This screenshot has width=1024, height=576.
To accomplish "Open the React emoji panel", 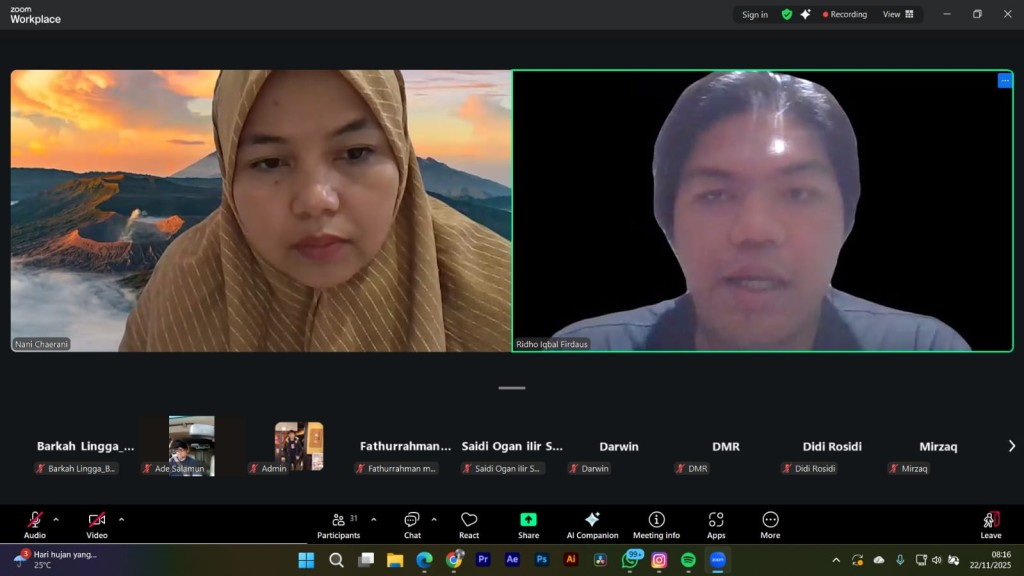I will 468,522.
